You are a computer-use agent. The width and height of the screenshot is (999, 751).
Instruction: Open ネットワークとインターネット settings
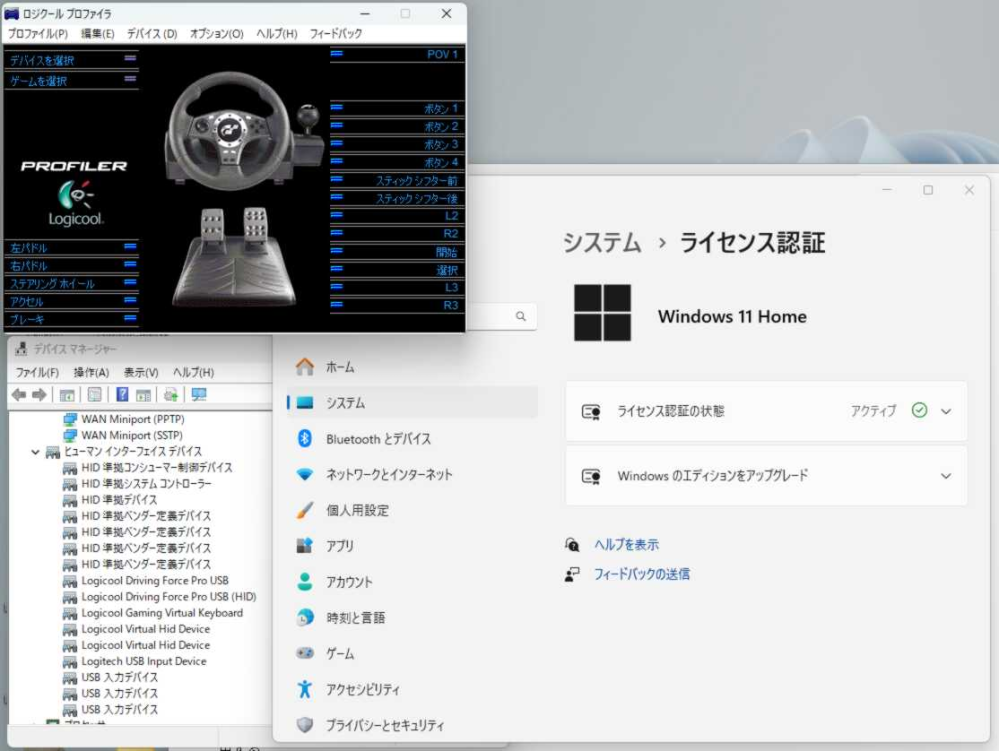pyautogui.click(x=412, y=475)
